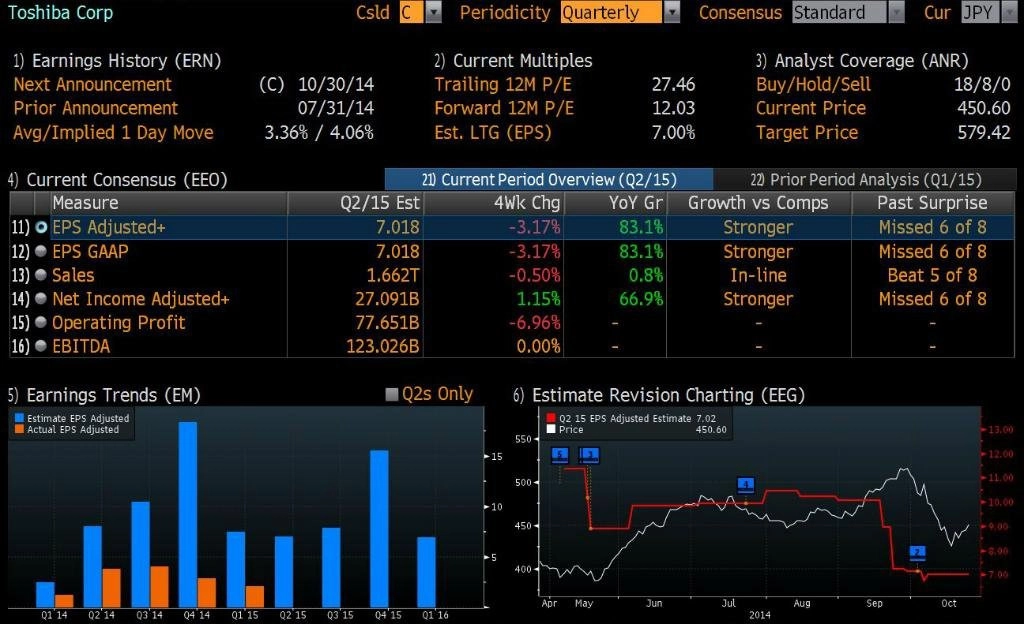Image resolution: width=1024 pixels, height=624 pixels.
Task: Click the Toshiba Corp title
Action: (60, 12)
